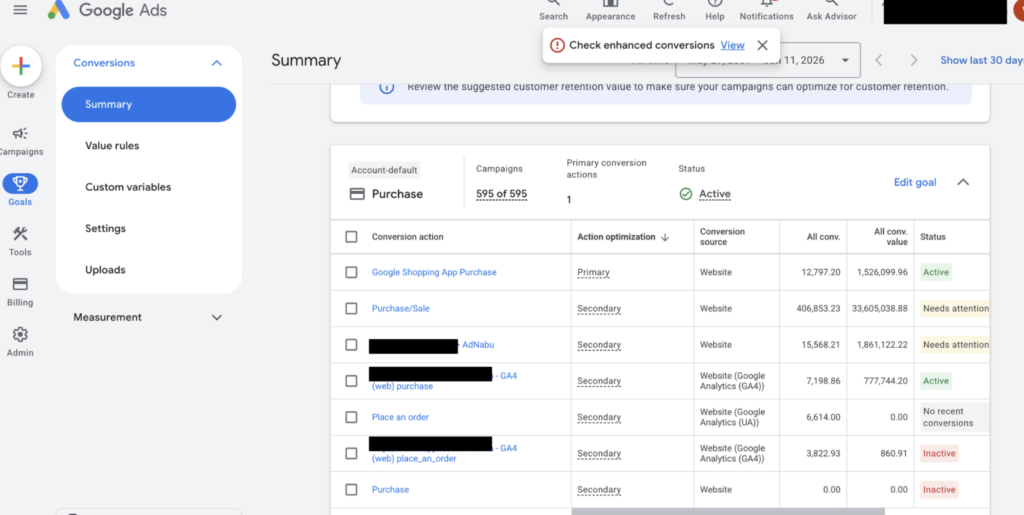
Task: Collapse the Purchase goal panel chevron
Action: pyautogui.click(x=963, y=182)
